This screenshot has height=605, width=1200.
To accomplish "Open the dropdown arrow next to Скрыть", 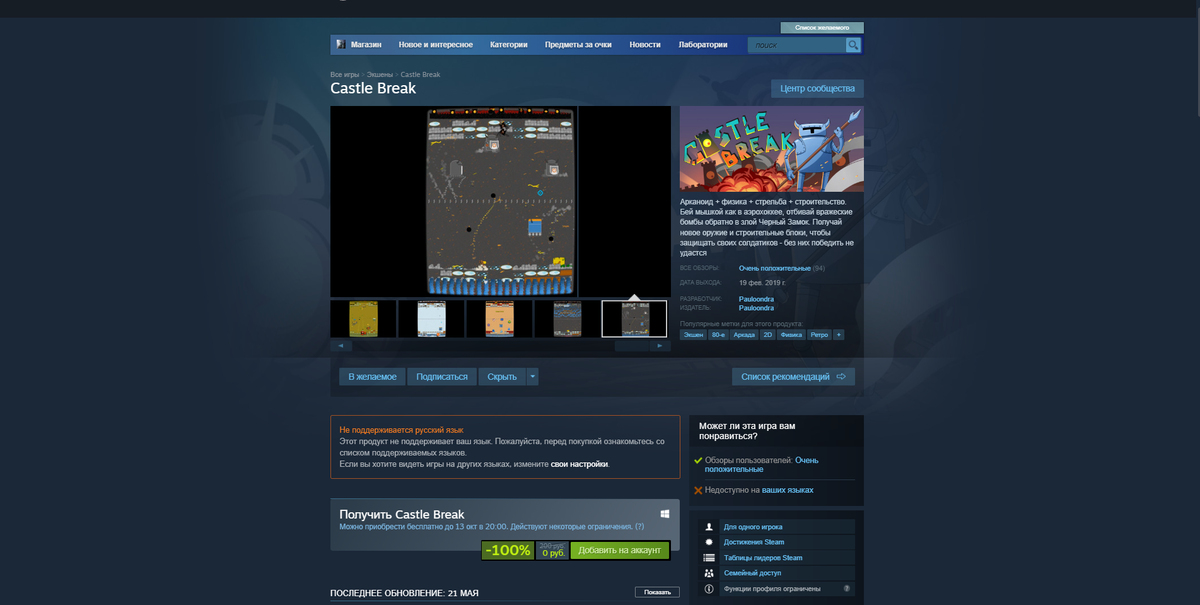I will point(533,376).
